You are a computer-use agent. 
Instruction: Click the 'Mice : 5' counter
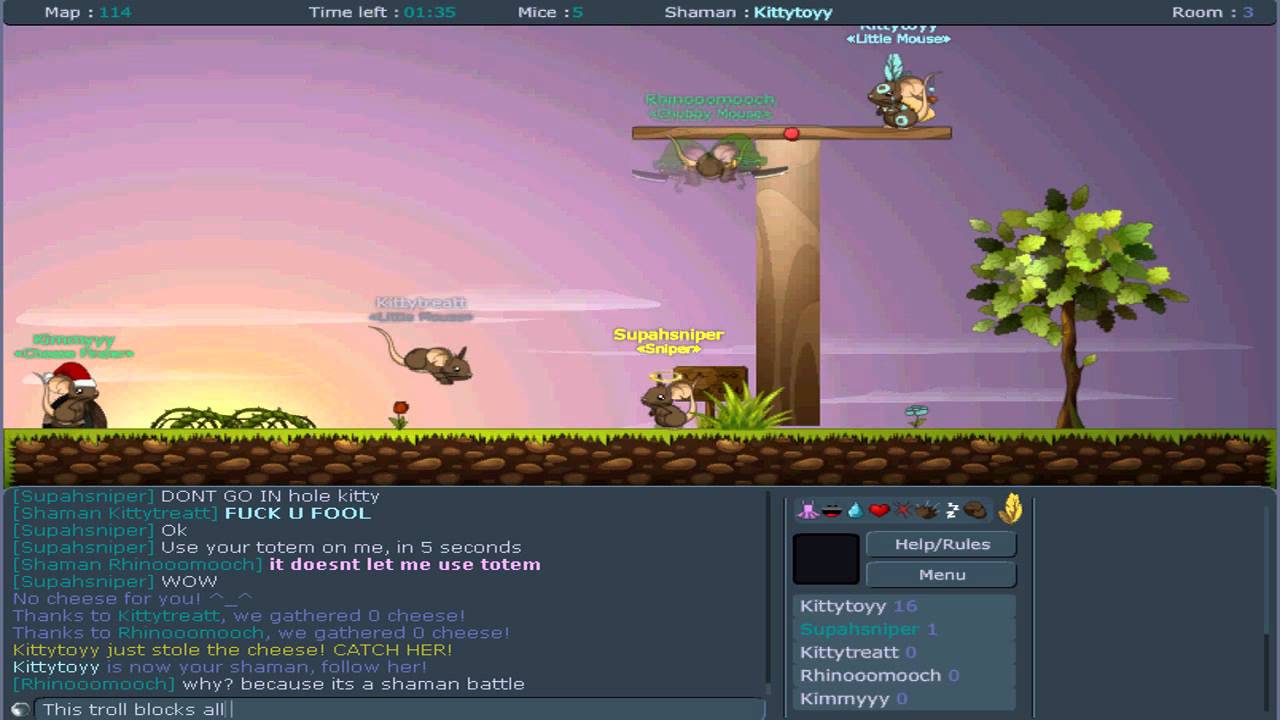[x=550, y=12]
